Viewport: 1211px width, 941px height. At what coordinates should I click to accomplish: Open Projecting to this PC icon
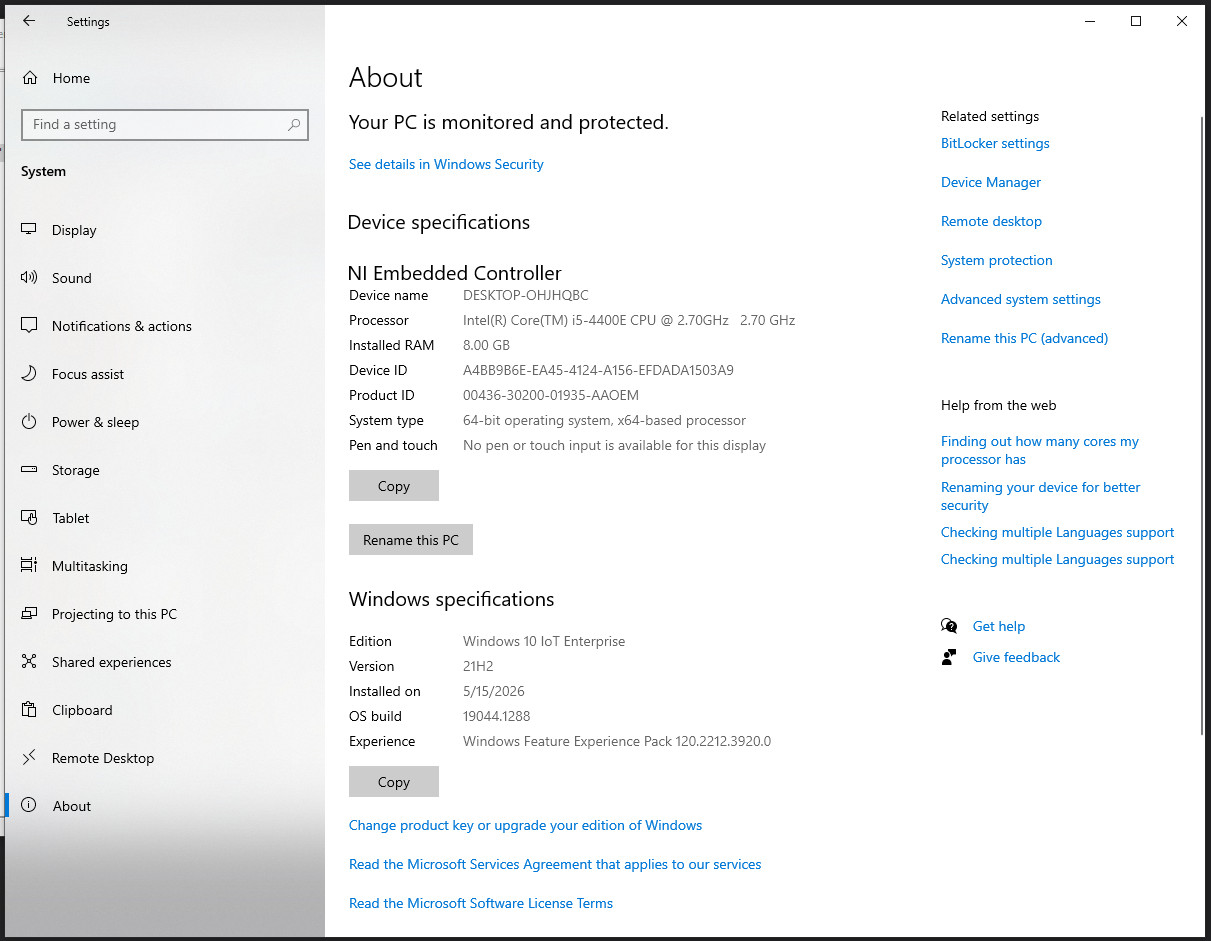click(x=29, y=614)
